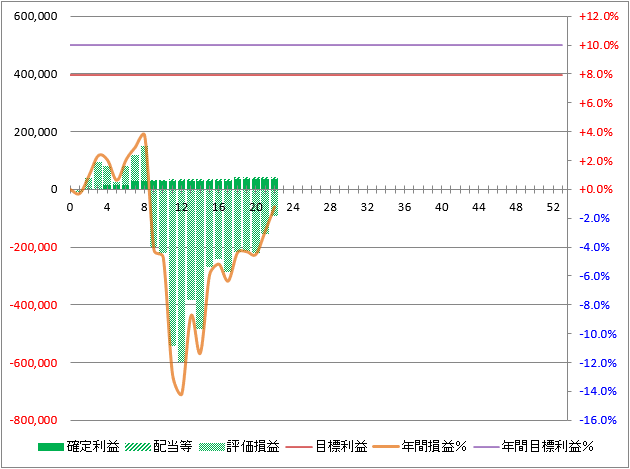This screenshot has width=630, height=469.
Task: Click week 36 on the horizontal axis
Action: pyautogui.click(x=405, y=207)
